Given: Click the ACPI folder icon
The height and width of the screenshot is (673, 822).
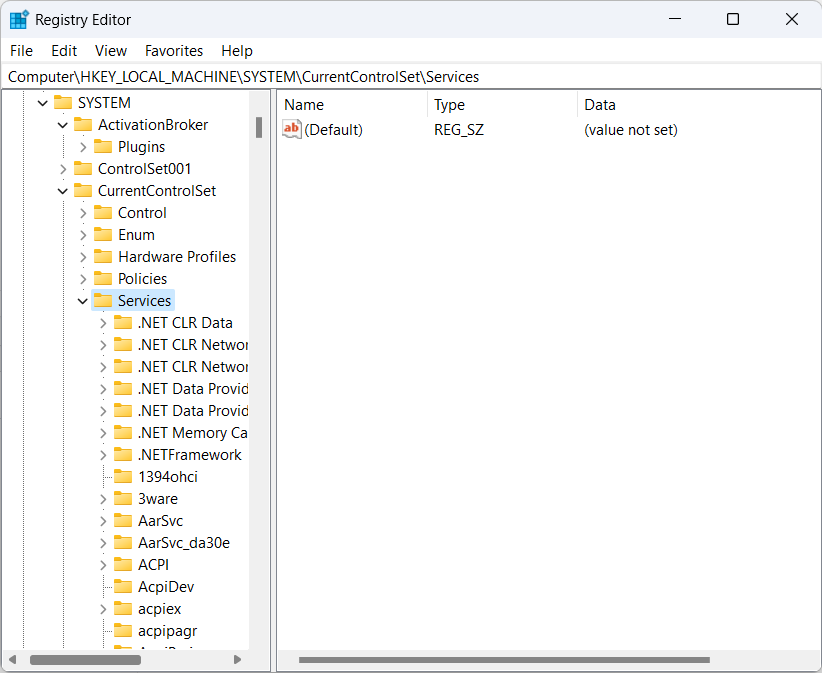Looking at the screenshot, I should pyautogui.click(x=123, y=565).
